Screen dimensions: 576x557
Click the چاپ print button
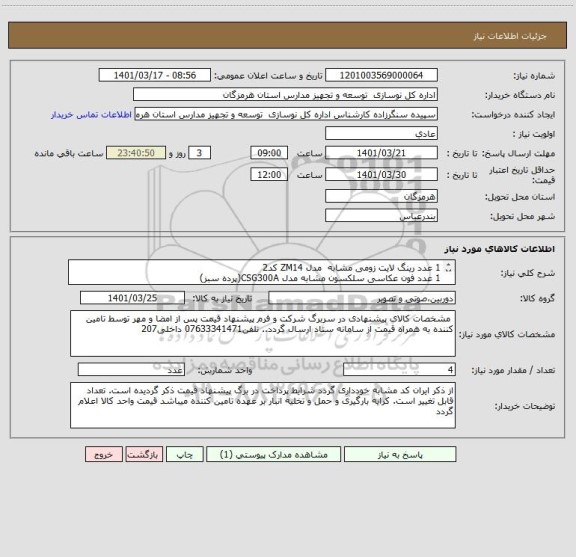click(184, 454)
